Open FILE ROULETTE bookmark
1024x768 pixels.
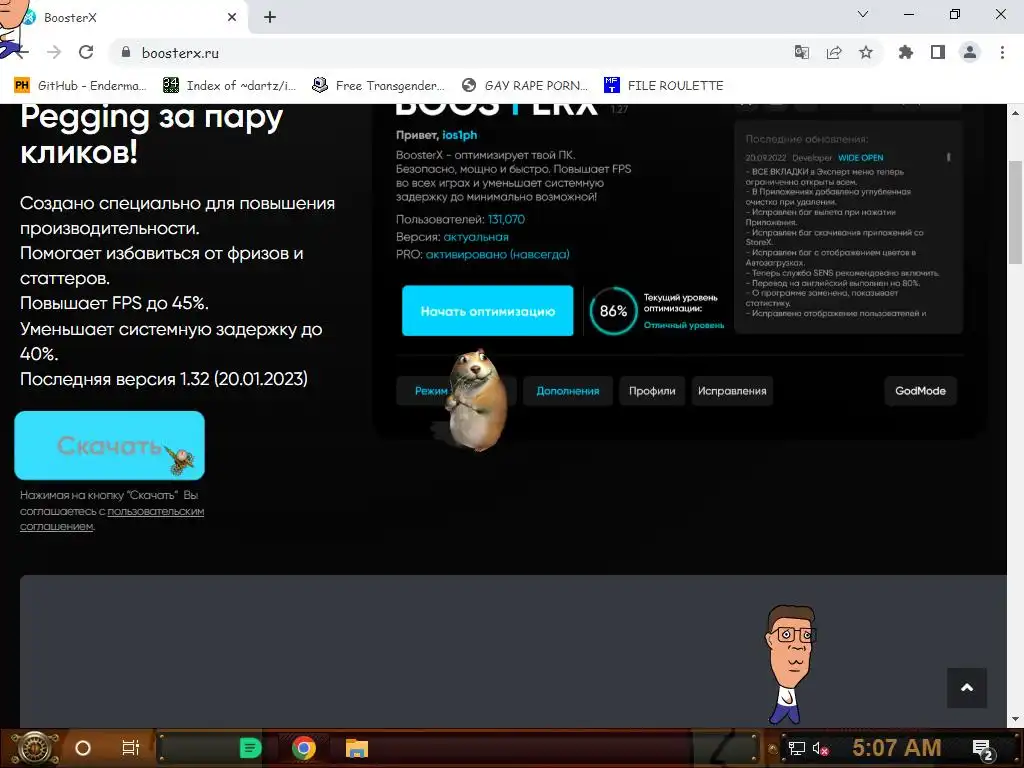click(x=664, y=86)
